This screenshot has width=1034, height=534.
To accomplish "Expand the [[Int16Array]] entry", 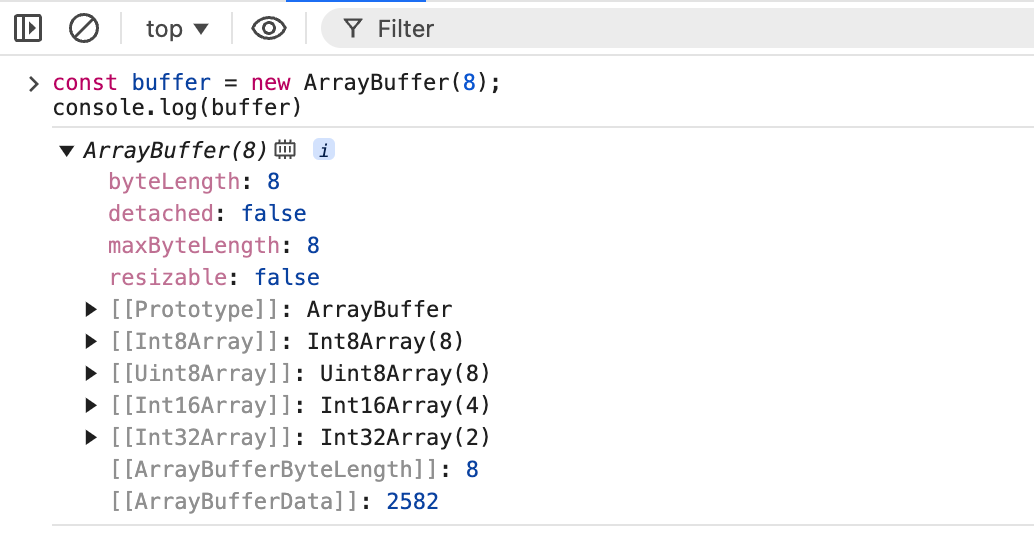I will pos(91,405).
